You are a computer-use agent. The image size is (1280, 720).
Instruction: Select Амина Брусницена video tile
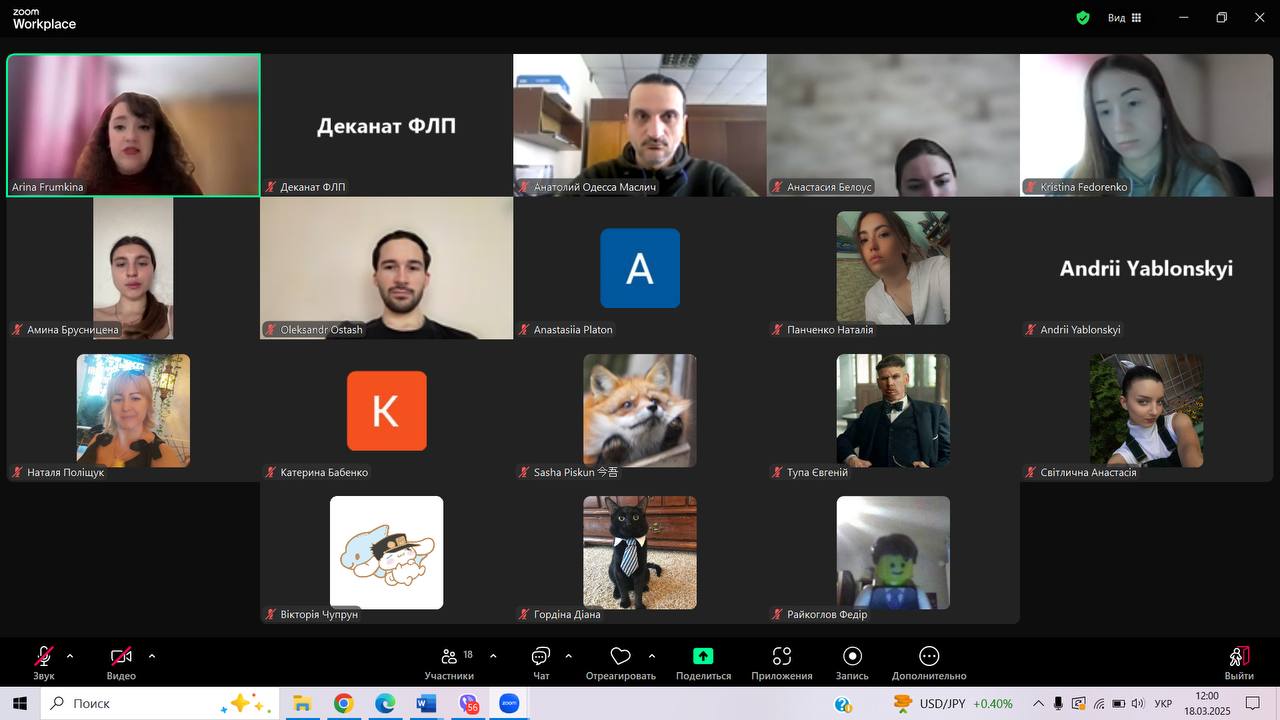tap(133, 268)
